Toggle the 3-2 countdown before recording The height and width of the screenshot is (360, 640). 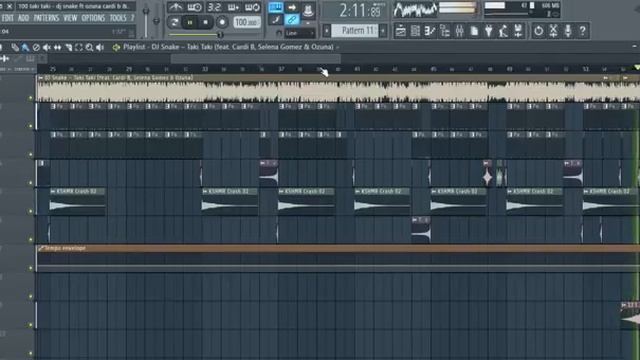(214, 7)
